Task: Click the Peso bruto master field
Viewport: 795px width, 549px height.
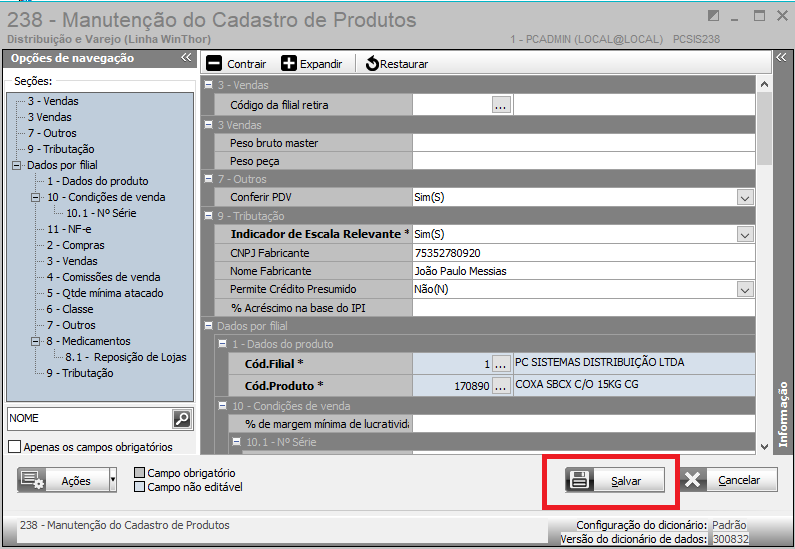Action: tap(584, 143)
